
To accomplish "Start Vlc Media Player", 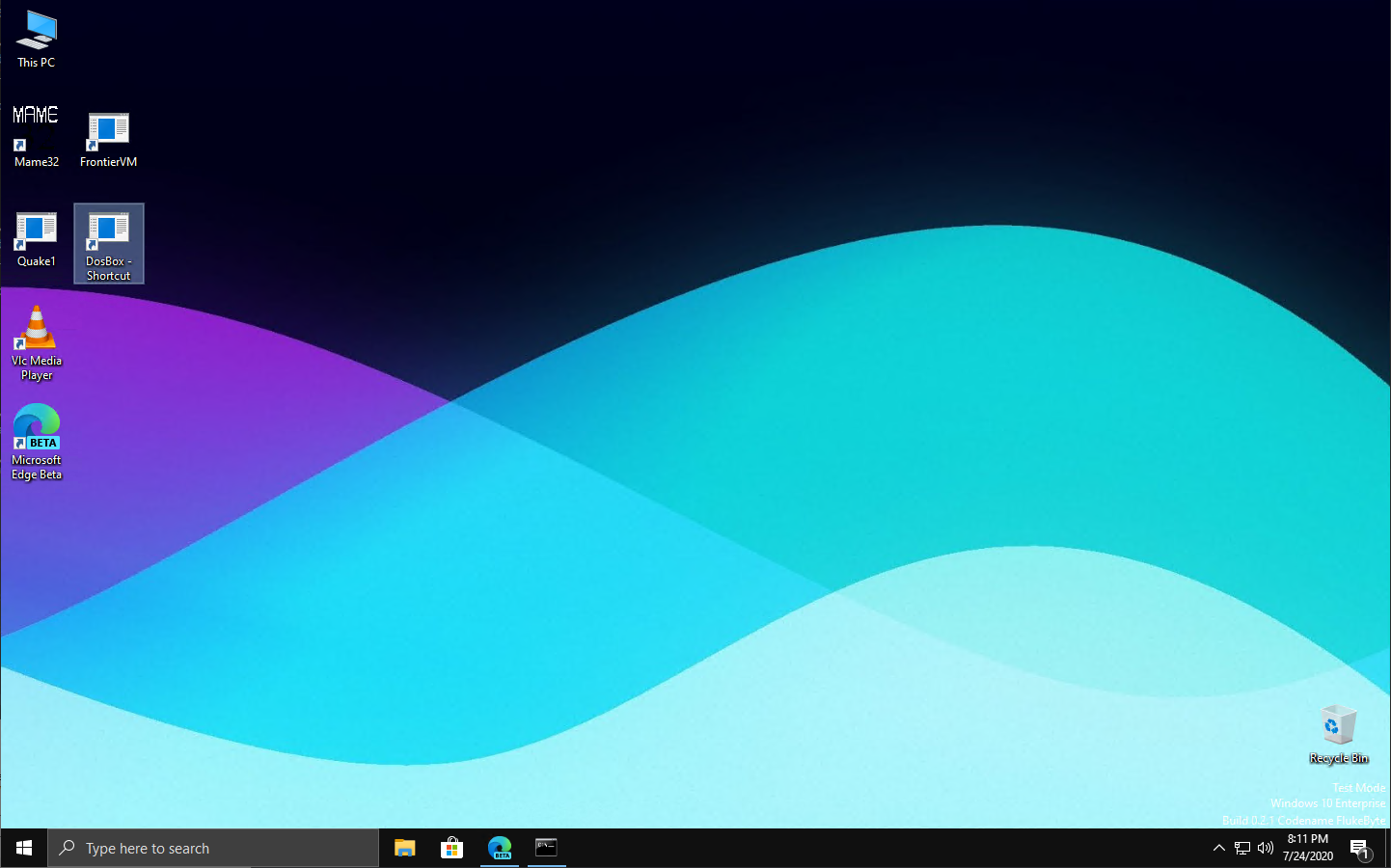I will [36, 328].
